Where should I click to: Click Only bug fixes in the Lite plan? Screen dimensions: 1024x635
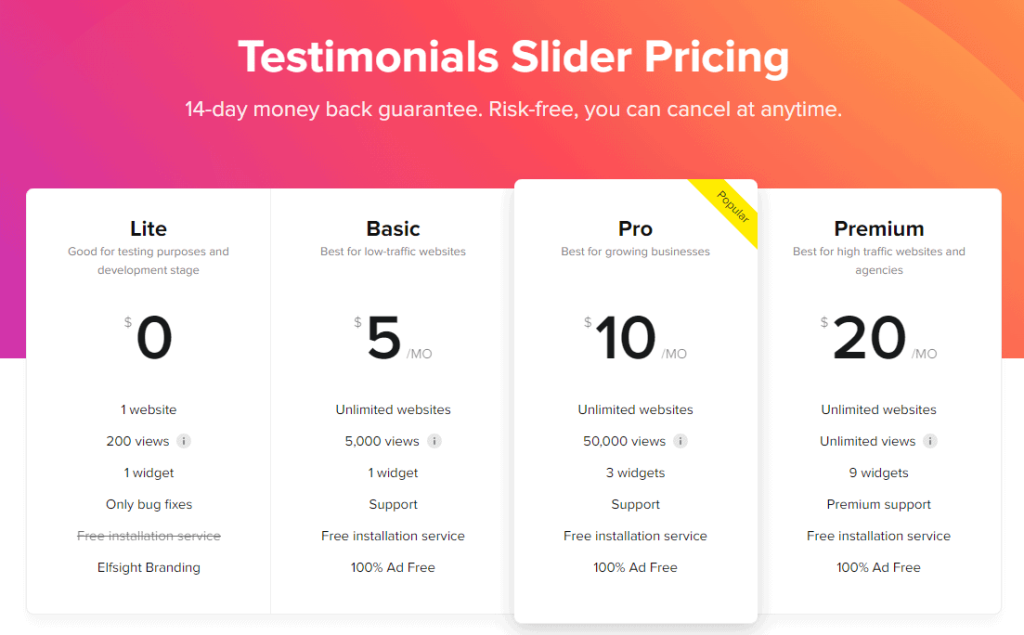pyautogui.click(x=149, y=504)
